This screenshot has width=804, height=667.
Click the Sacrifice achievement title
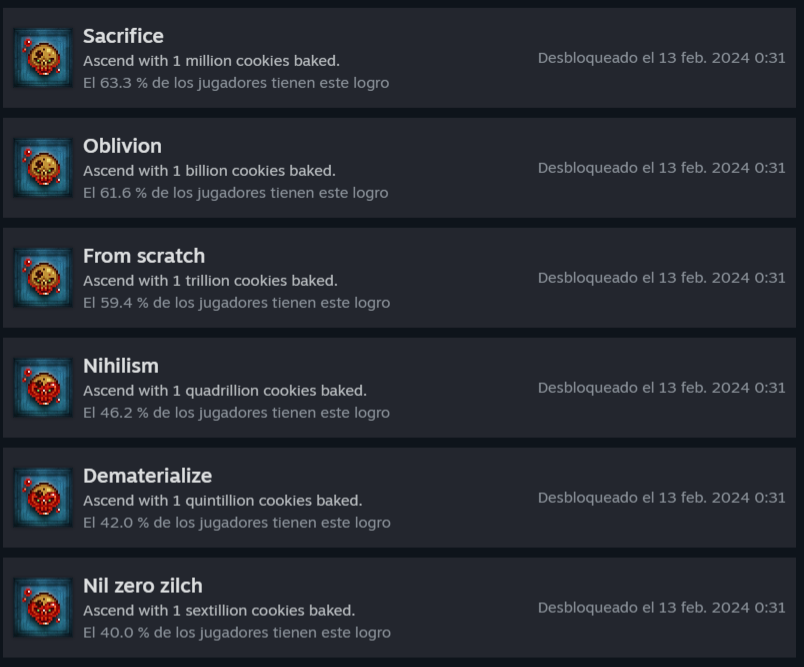[x=123, y=36]
